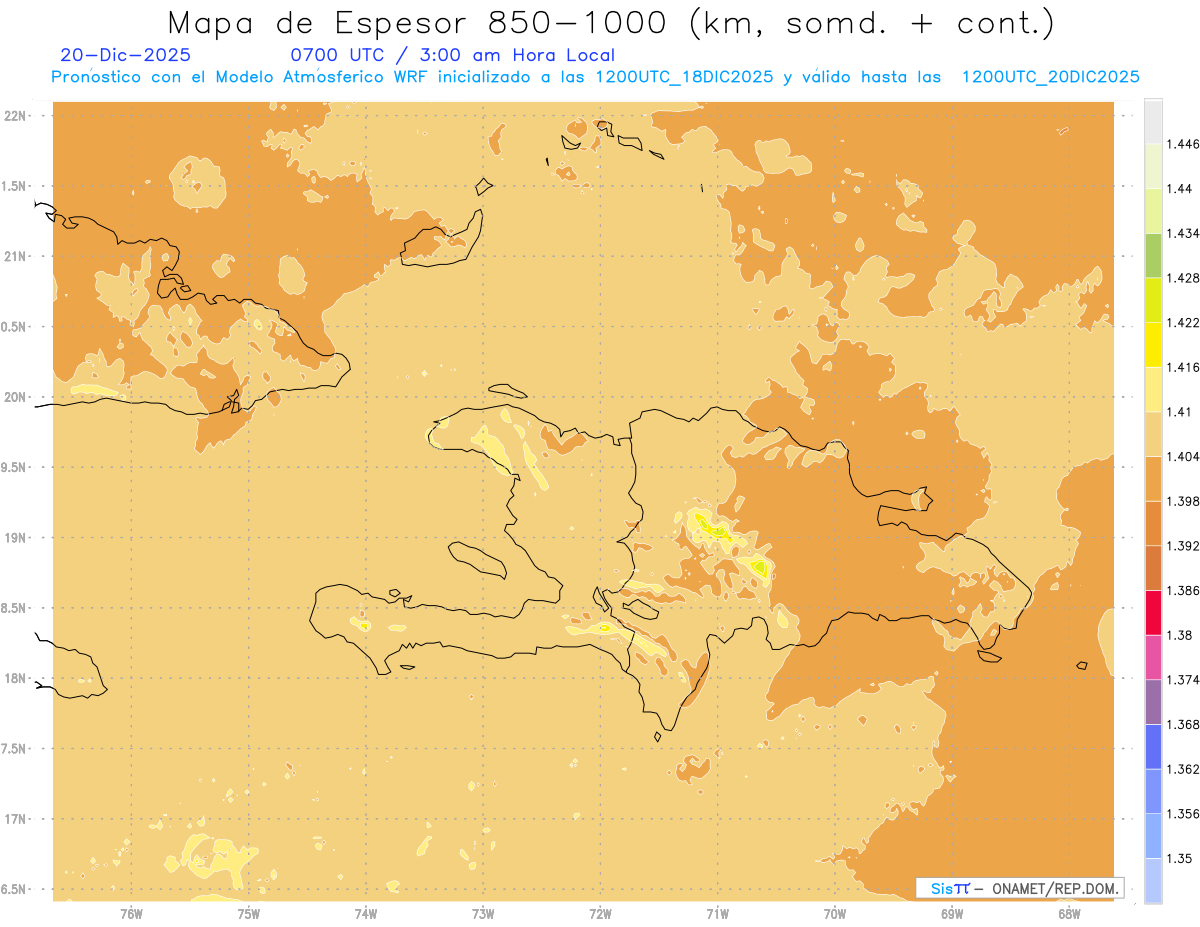Click the colorbar value 1.392

[1184, 546]
